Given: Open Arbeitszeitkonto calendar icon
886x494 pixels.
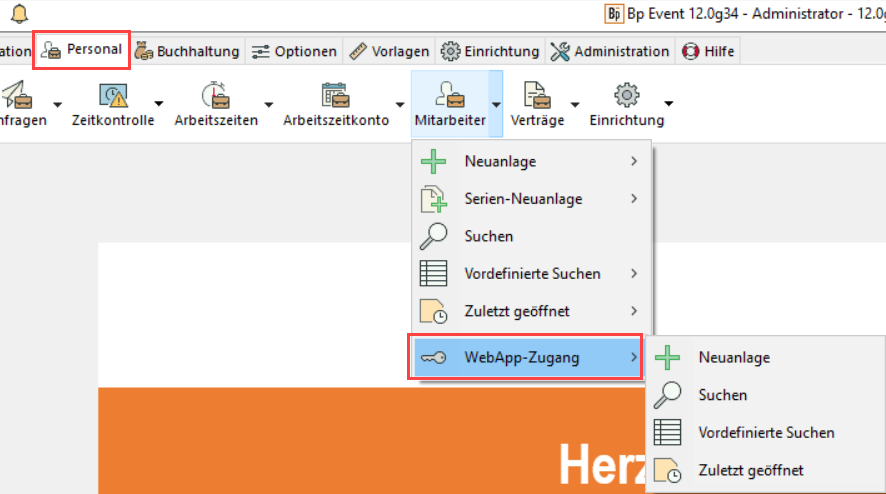Looking at the screenshot, I should [x=335, y=95].
